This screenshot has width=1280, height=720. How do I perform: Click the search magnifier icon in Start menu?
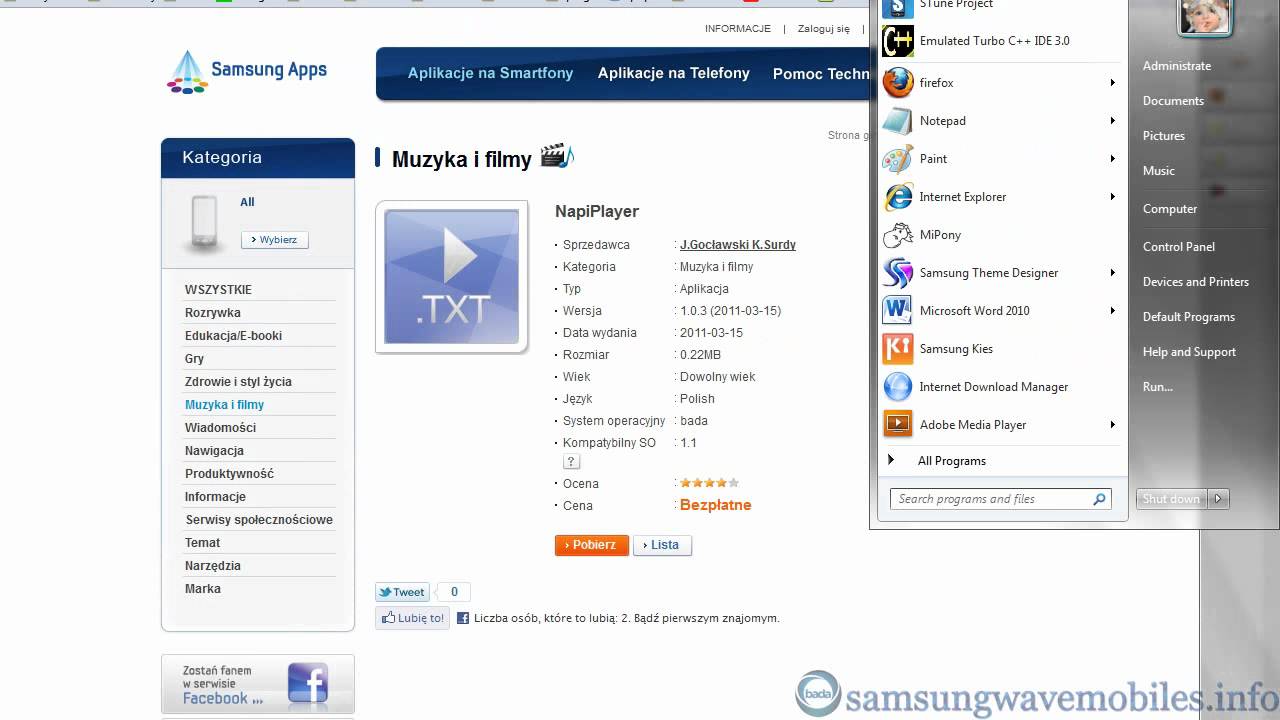1099,499
